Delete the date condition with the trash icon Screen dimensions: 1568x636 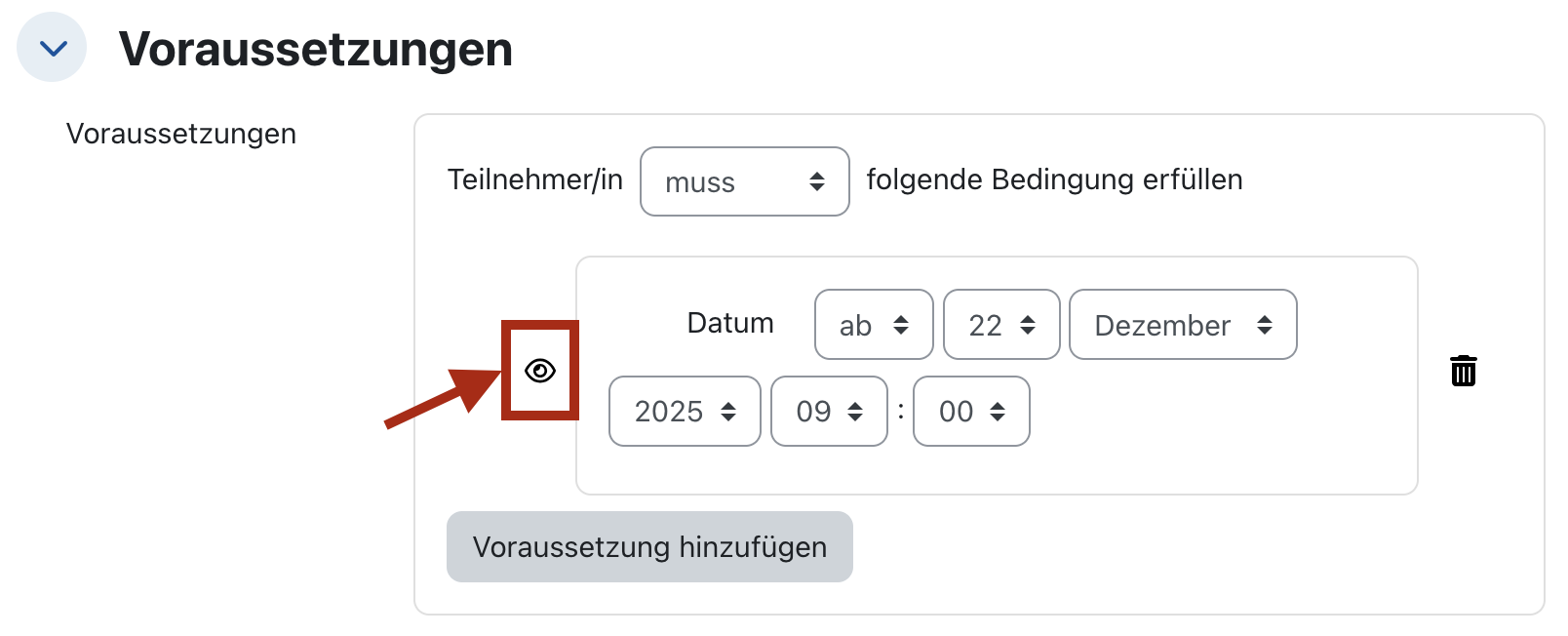point(1463,371)
